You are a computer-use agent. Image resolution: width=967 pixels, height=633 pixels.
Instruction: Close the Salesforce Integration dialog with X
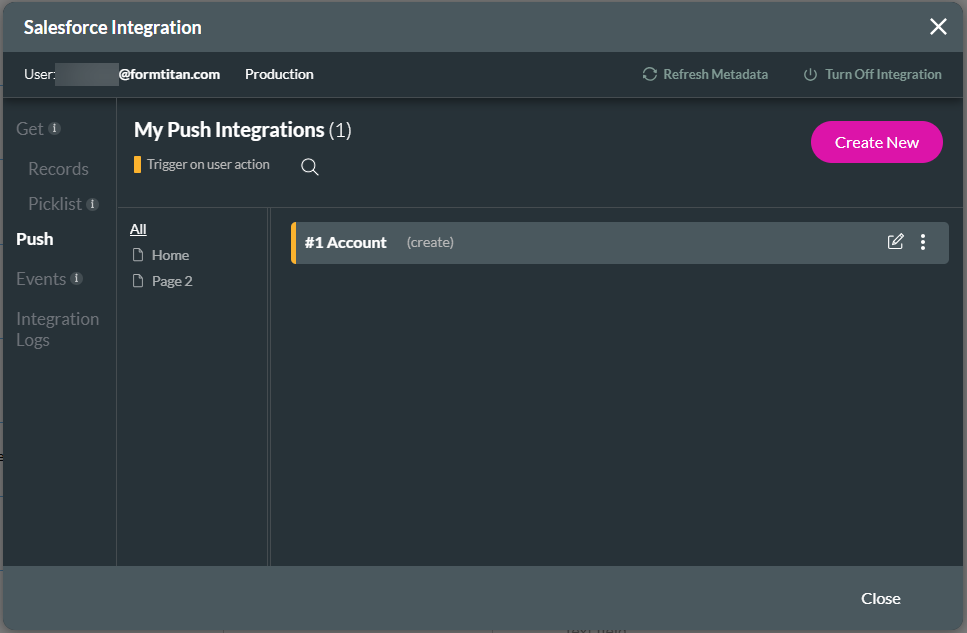click(x=938, y=27)
